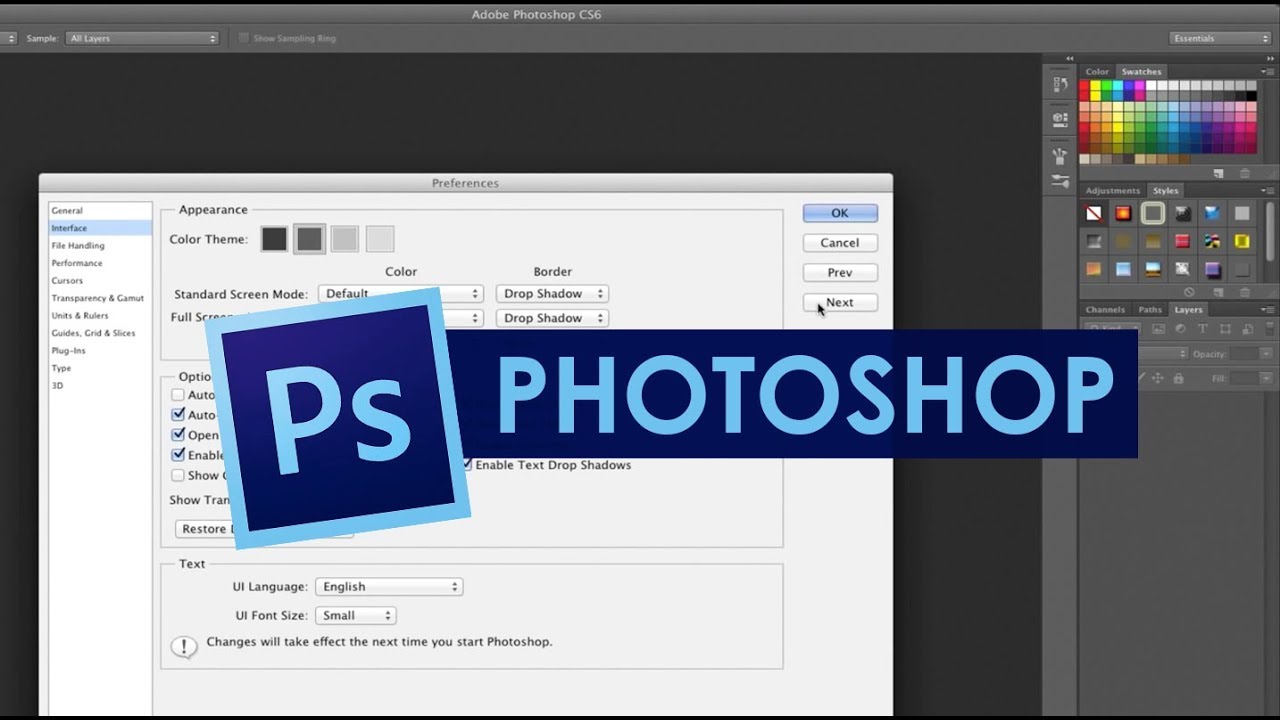The height and width of the screenshot is (720, 1280).
Task: Click OK in Preferences dialog
Action: coord(840,213)
